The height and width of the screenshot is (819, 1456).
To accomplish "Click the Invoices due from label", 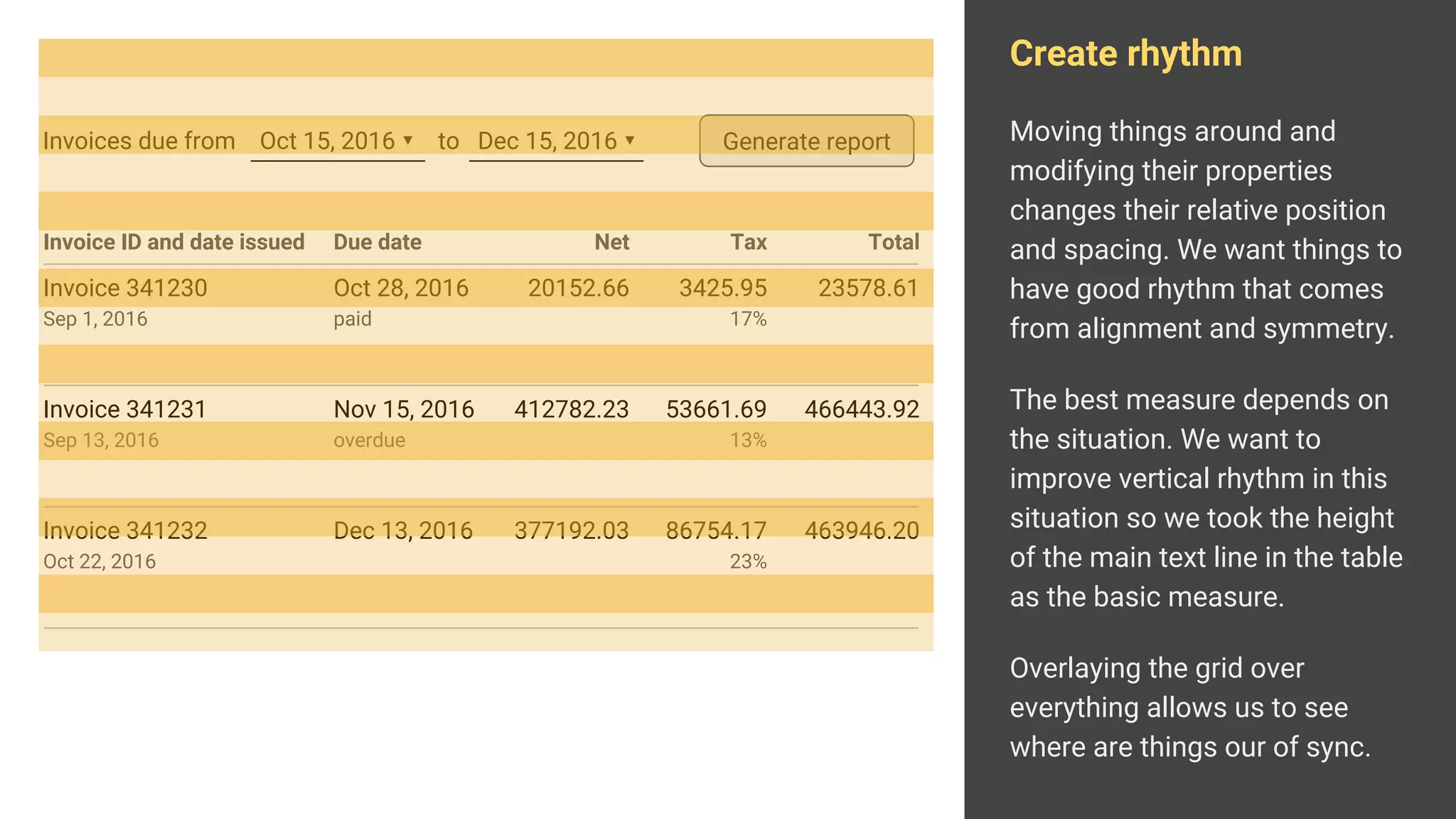I will (139, 141).
